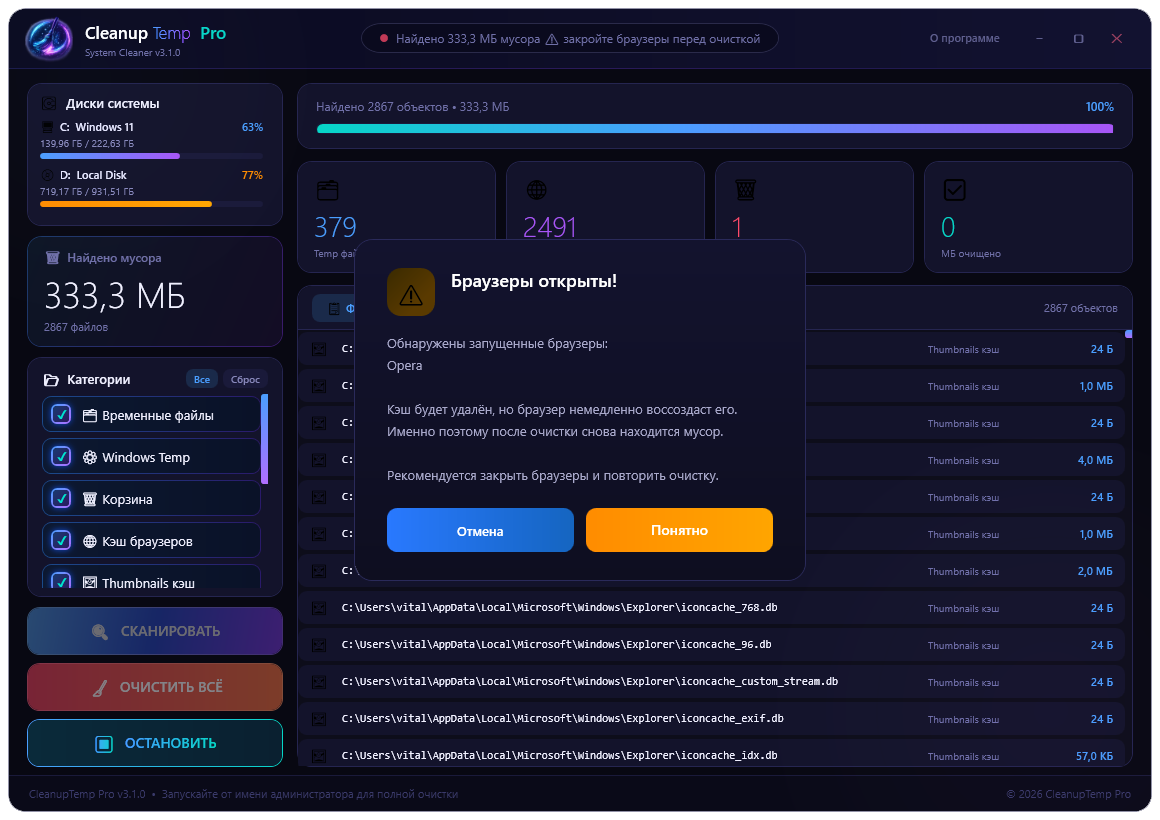Click globe icon above 2491 counter
The width and height of the screenshot is (1160, 820).
coord(536,190)
